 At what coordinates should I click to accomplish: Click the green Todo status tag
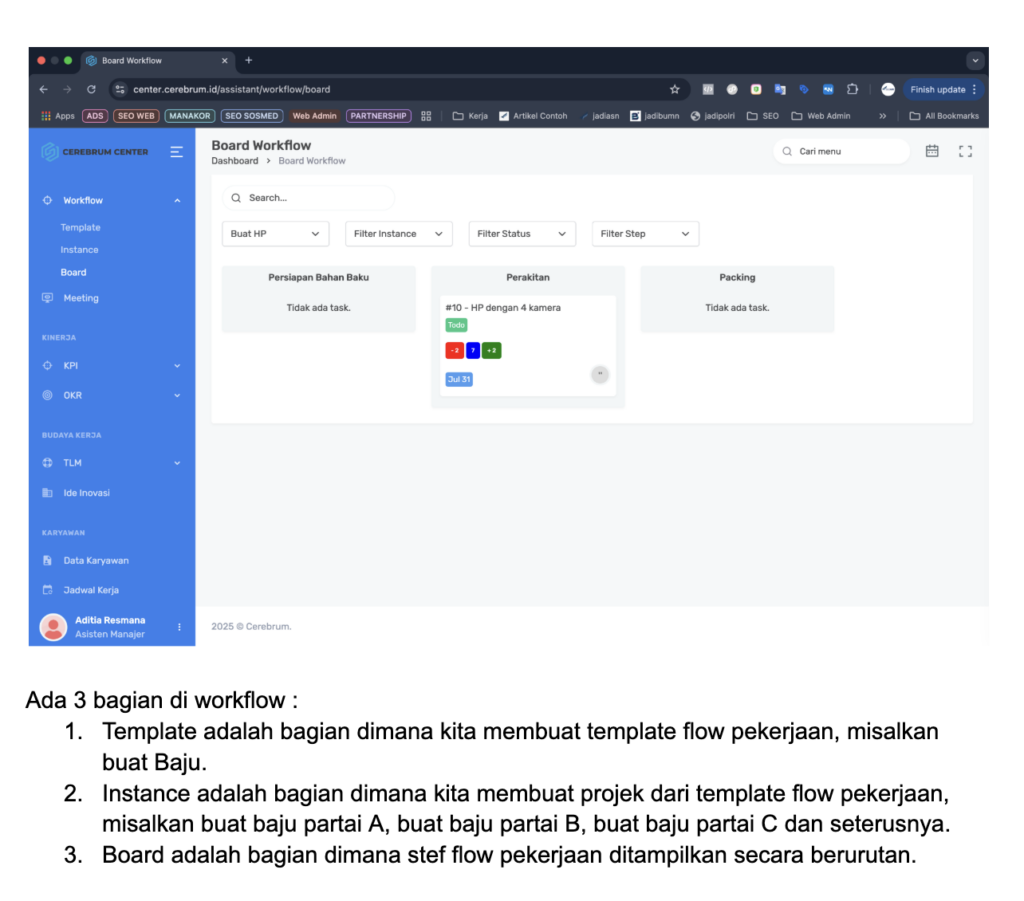(456, 325)
